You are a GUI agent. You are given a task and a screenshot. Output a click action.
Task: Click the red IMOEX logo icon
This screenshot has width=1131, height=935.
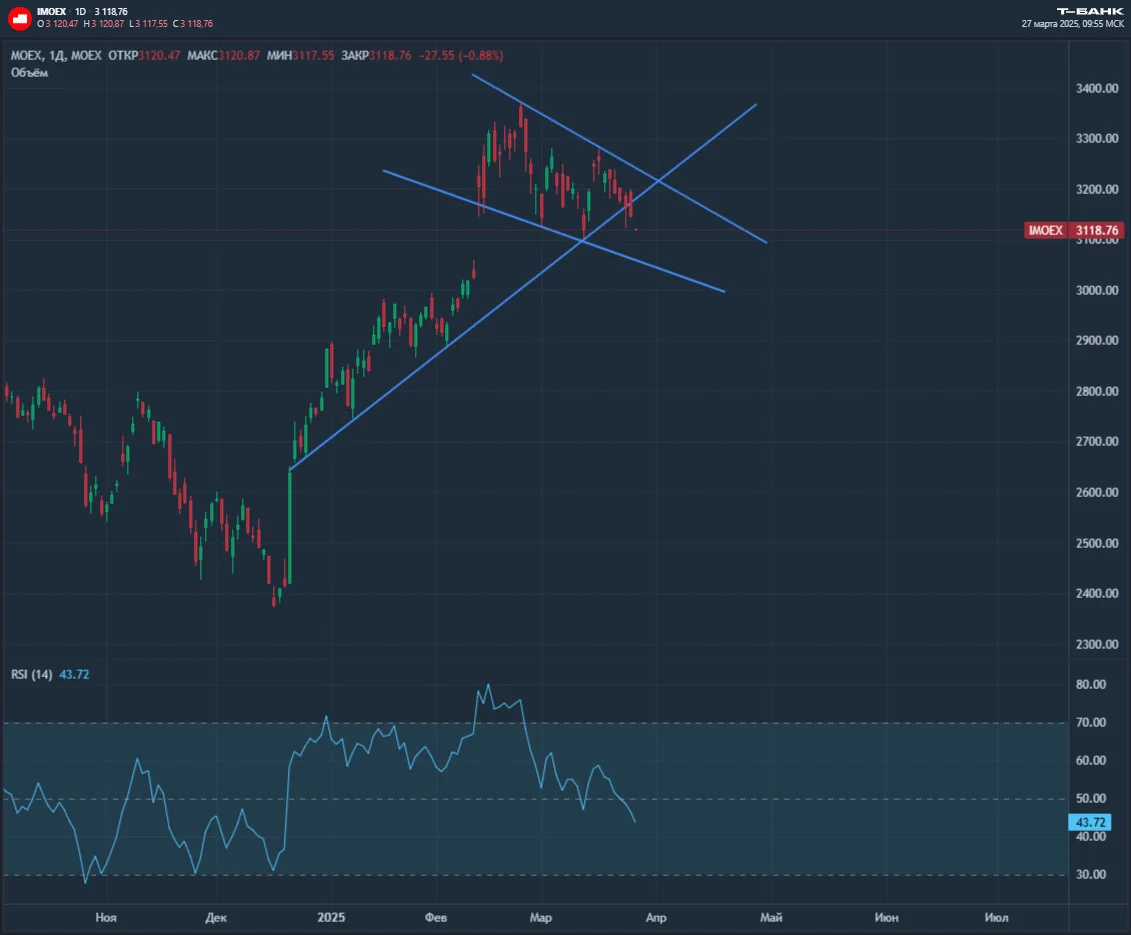19,18
